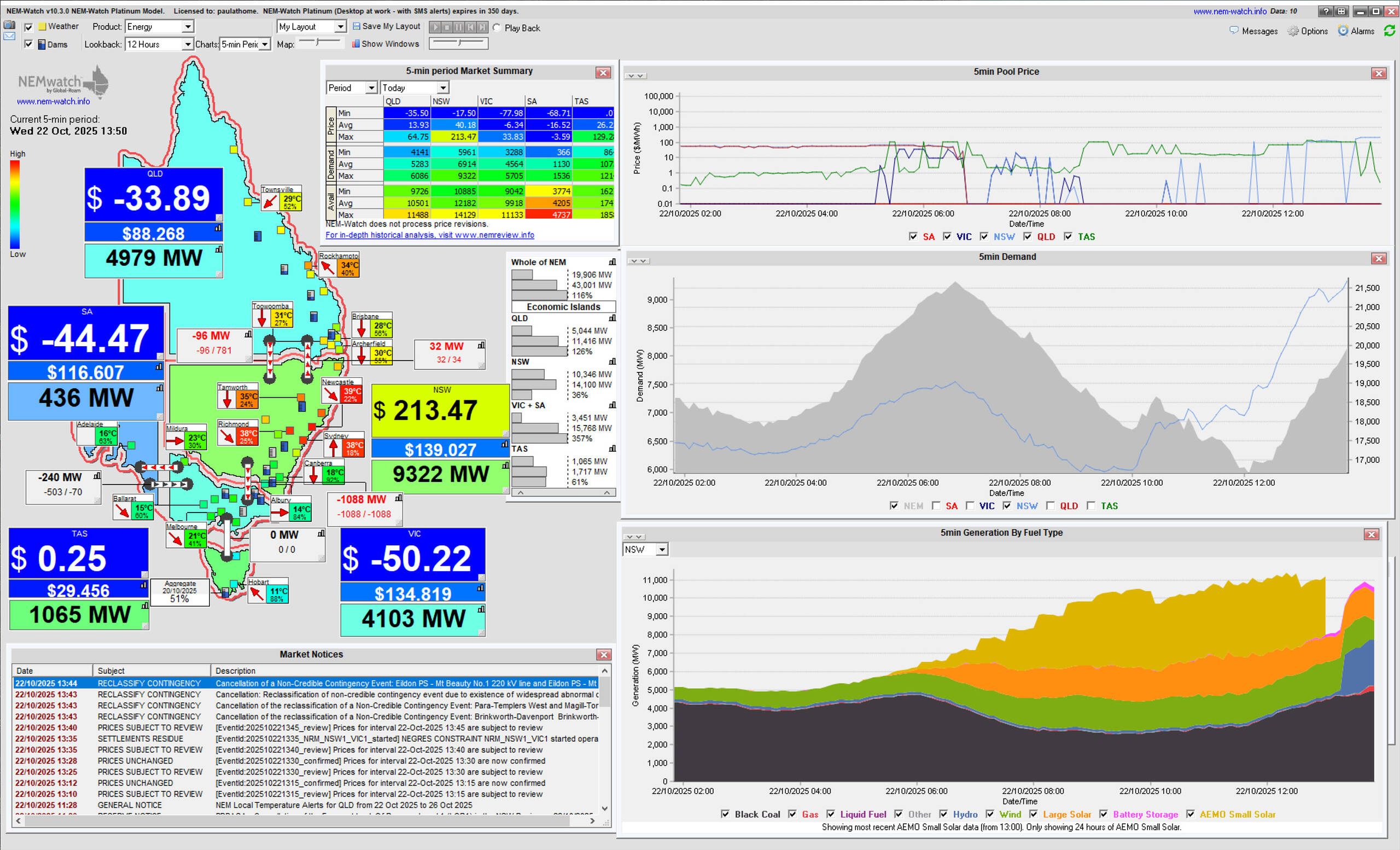
Task: Select the Play Back radio button
Action: coord(497,28)
